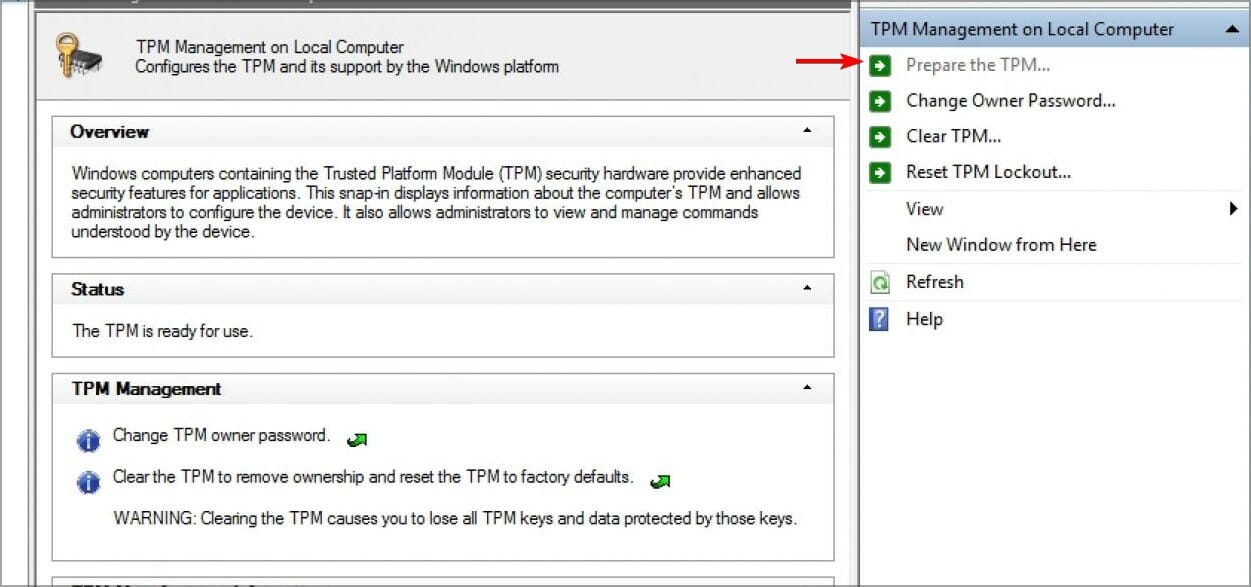The height and width of the screenshot is (587, 1251).
Task: Click the info icon next to Clear the TPM text
Action: 89,483
